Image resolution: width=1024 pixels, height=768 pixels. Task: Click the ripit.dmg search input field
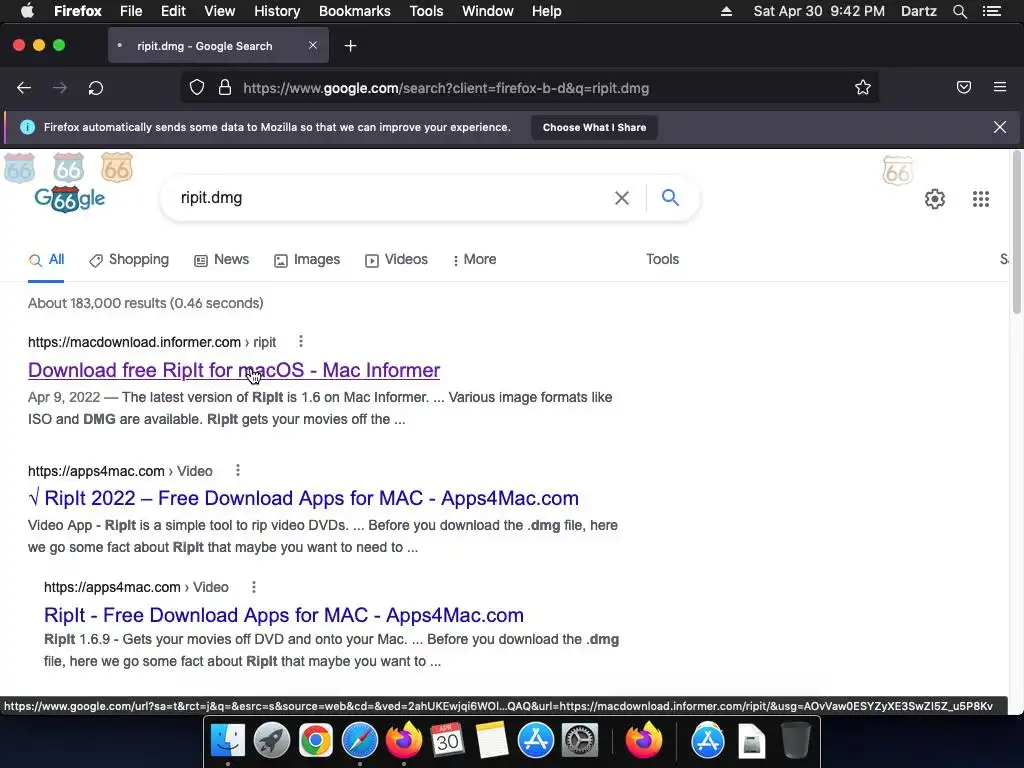(x=392, y=198)
